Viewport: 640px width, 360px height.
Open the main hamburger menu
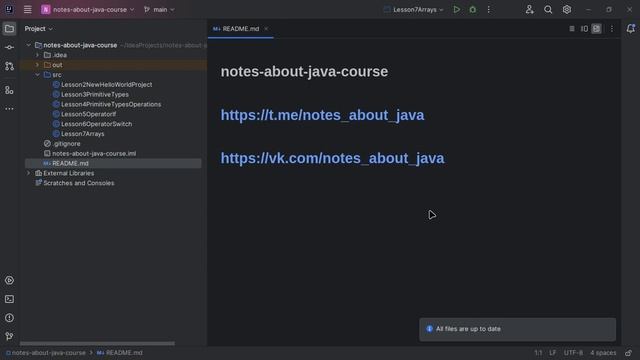27,9
